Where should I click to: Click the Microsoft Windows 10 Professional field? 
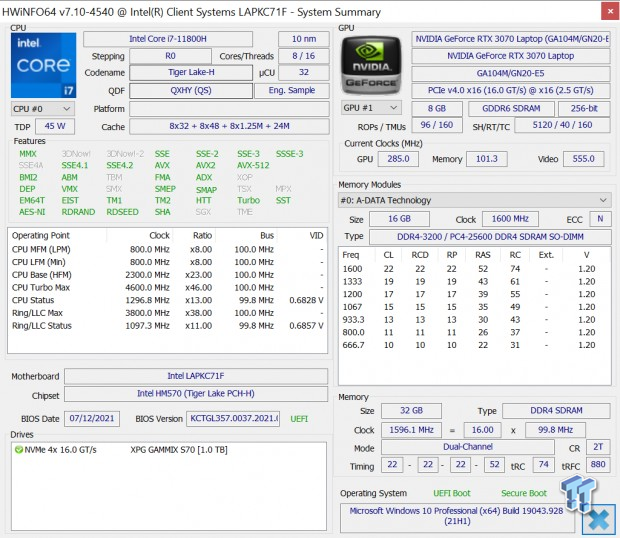pyautogui.click(x=456, y=516)
